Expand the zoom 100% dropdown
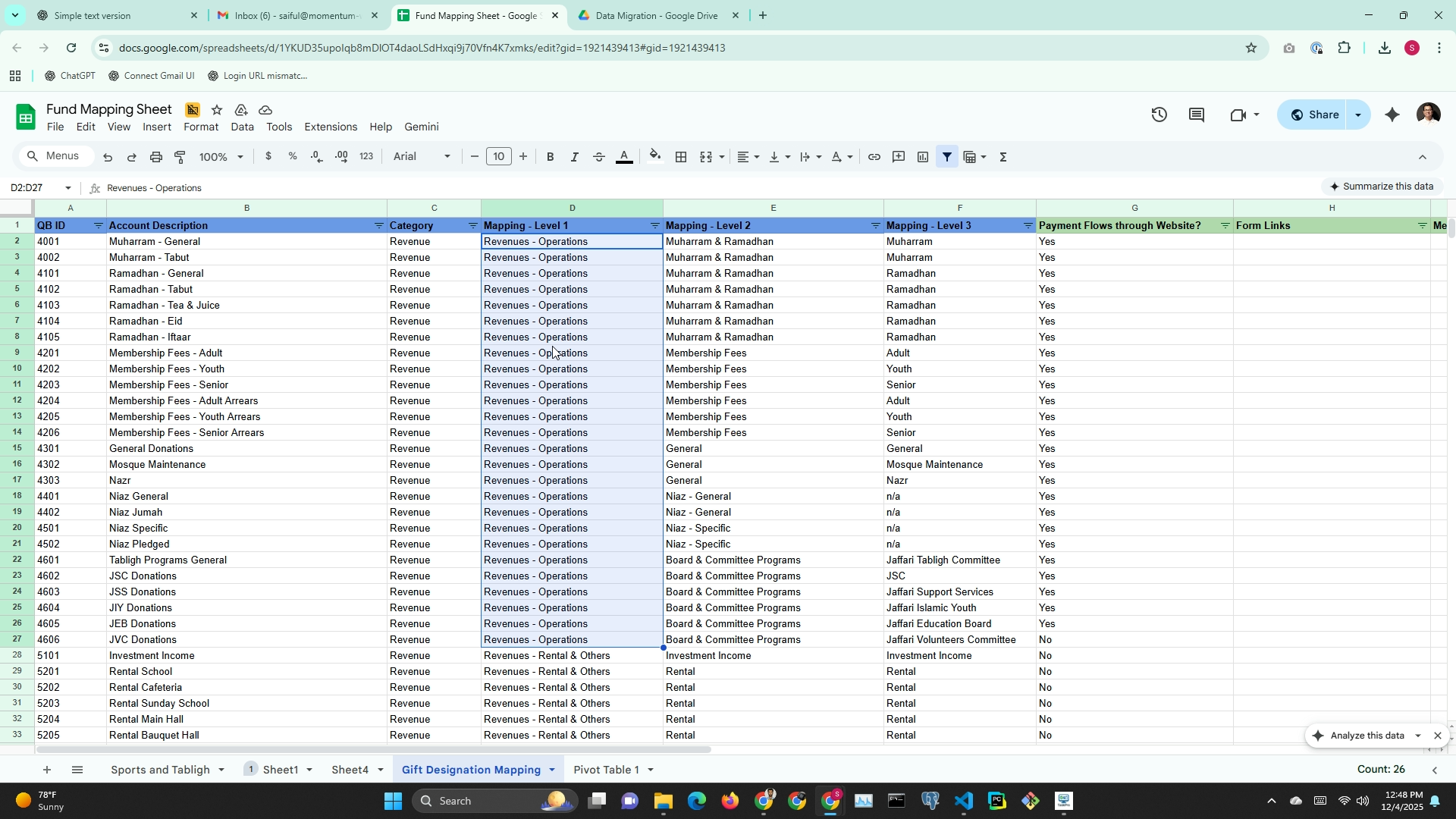Viewport: 1456px width, 819px height. (221, 157)
